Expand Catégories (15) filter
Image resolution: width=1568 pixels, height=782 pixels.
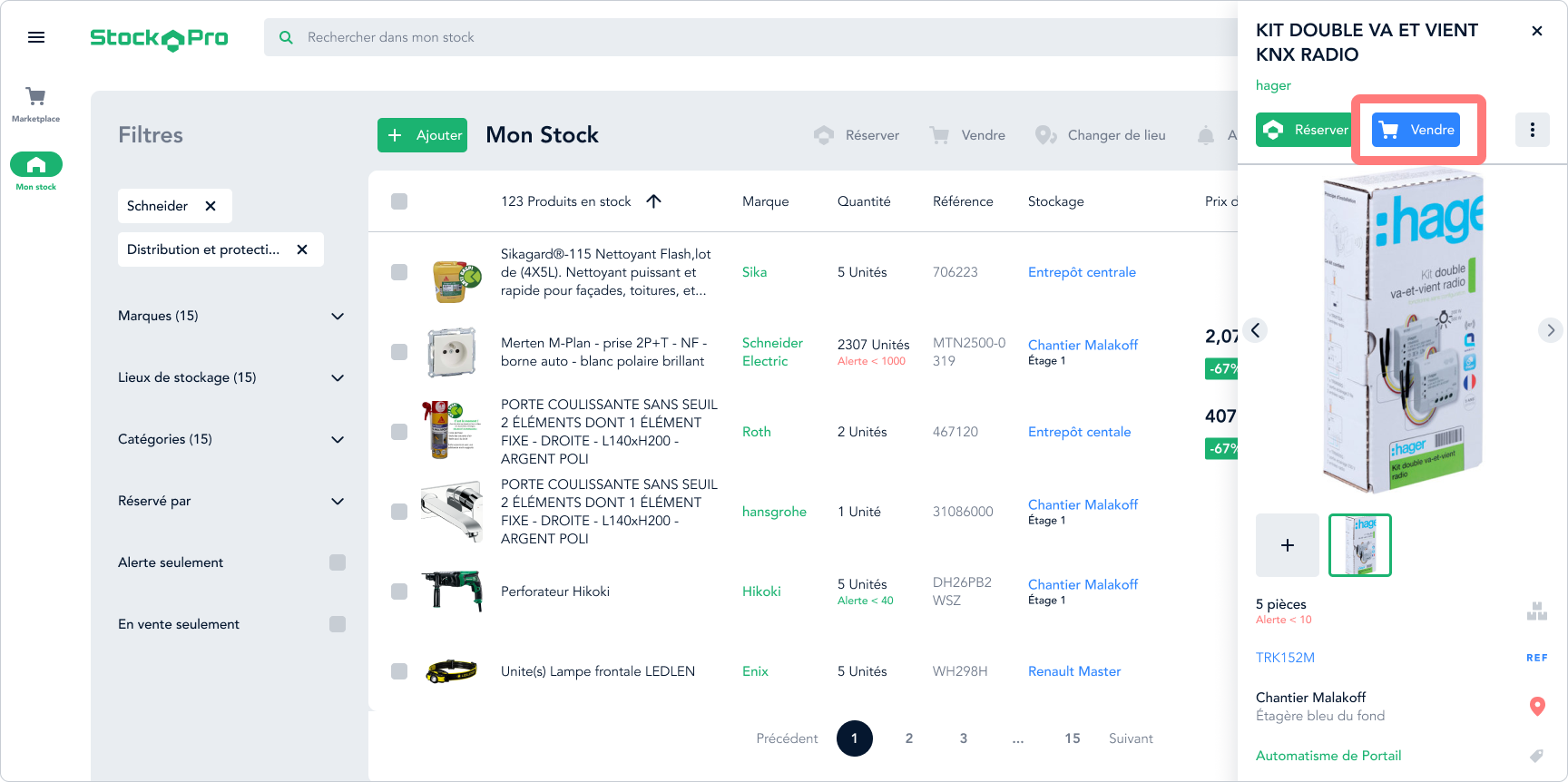coord(232,439)
